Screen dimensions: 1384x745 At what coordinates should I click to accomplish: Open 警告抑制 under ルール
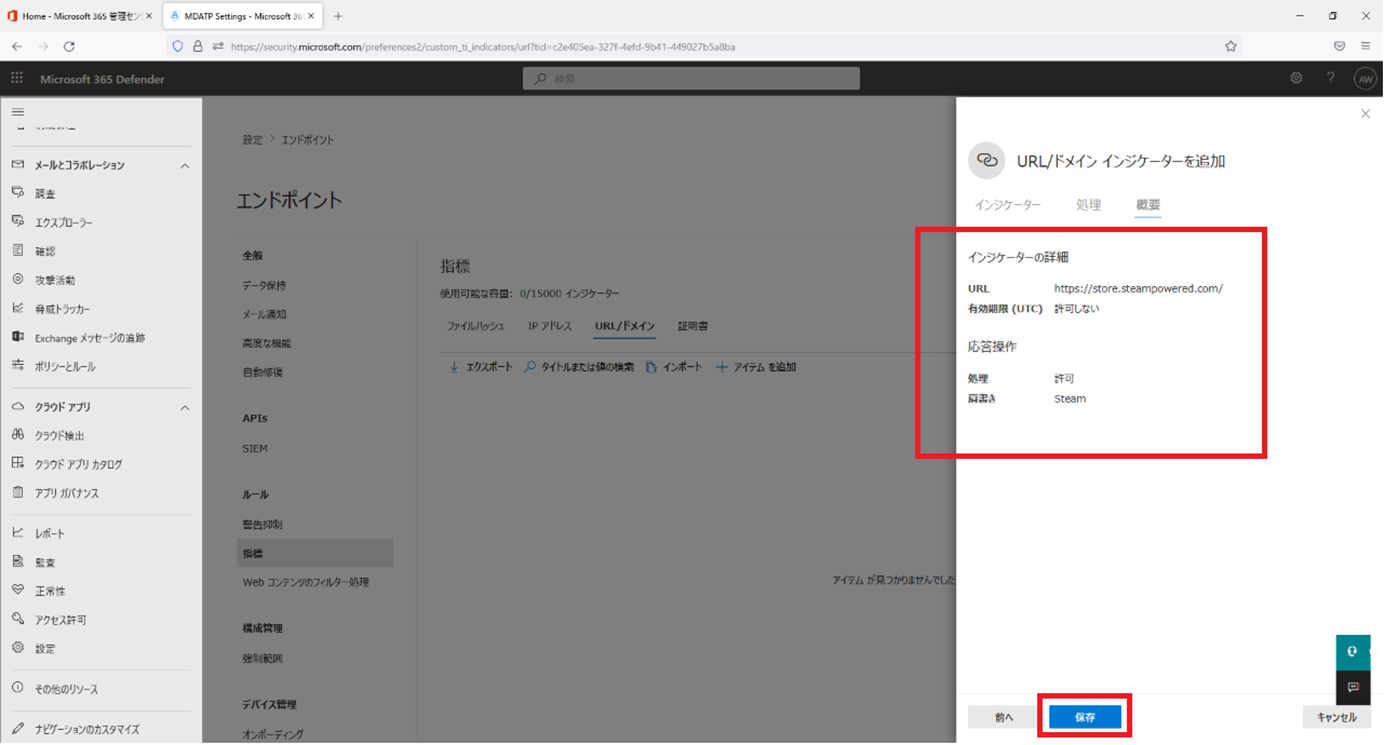click(262, 524)
